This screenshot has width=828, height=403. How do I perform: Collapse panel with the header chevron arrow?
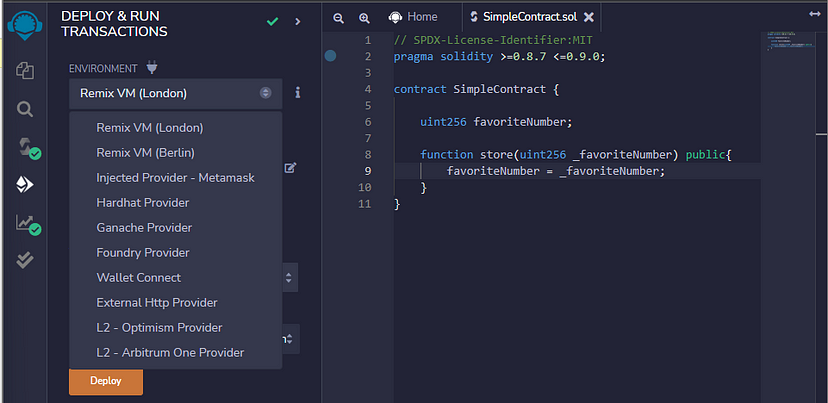pyautogui.click(x=298, y=22)
